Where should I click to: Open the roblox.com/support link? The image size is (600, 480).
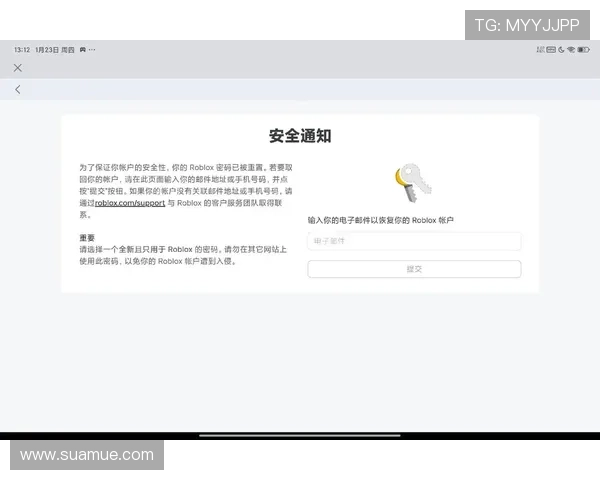pos(130,203)
